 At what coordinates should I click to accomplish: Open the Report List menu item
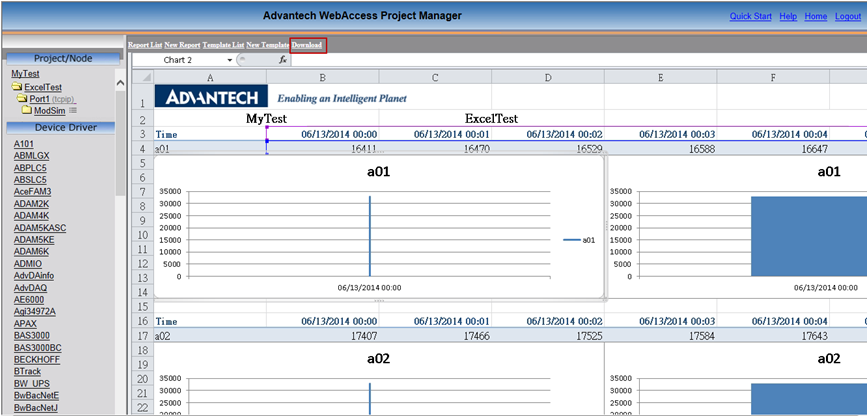coord(145,45)
